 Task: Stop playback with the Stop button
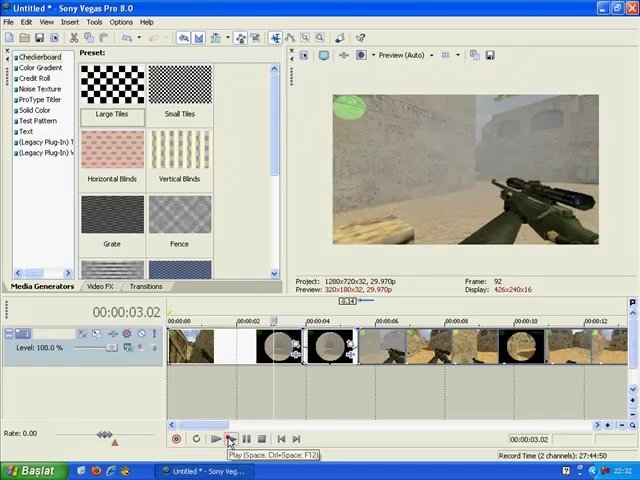pos(262,439)
